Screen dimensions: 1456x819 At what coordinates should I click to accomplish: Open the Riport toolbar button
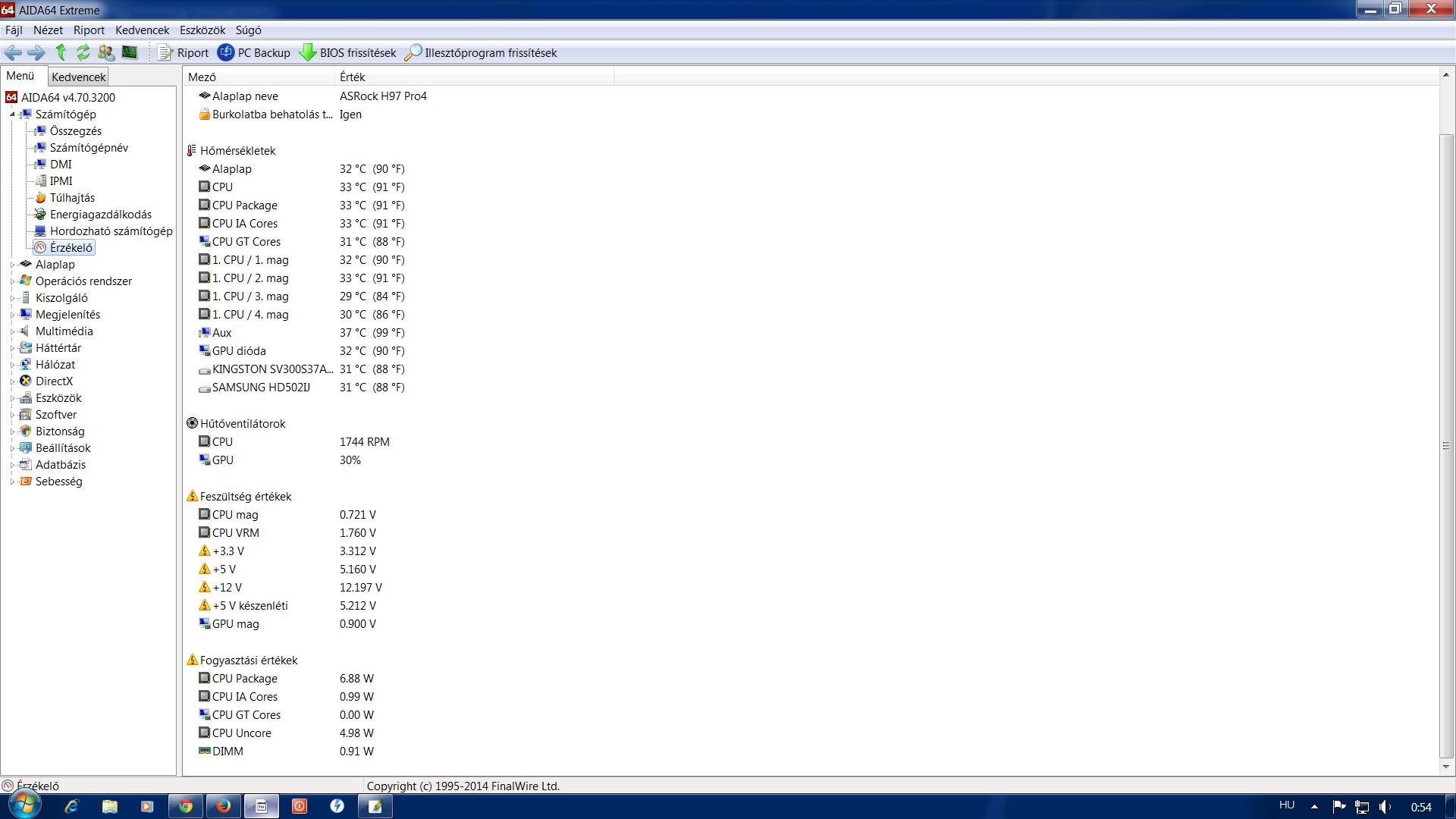coord(184,52)
